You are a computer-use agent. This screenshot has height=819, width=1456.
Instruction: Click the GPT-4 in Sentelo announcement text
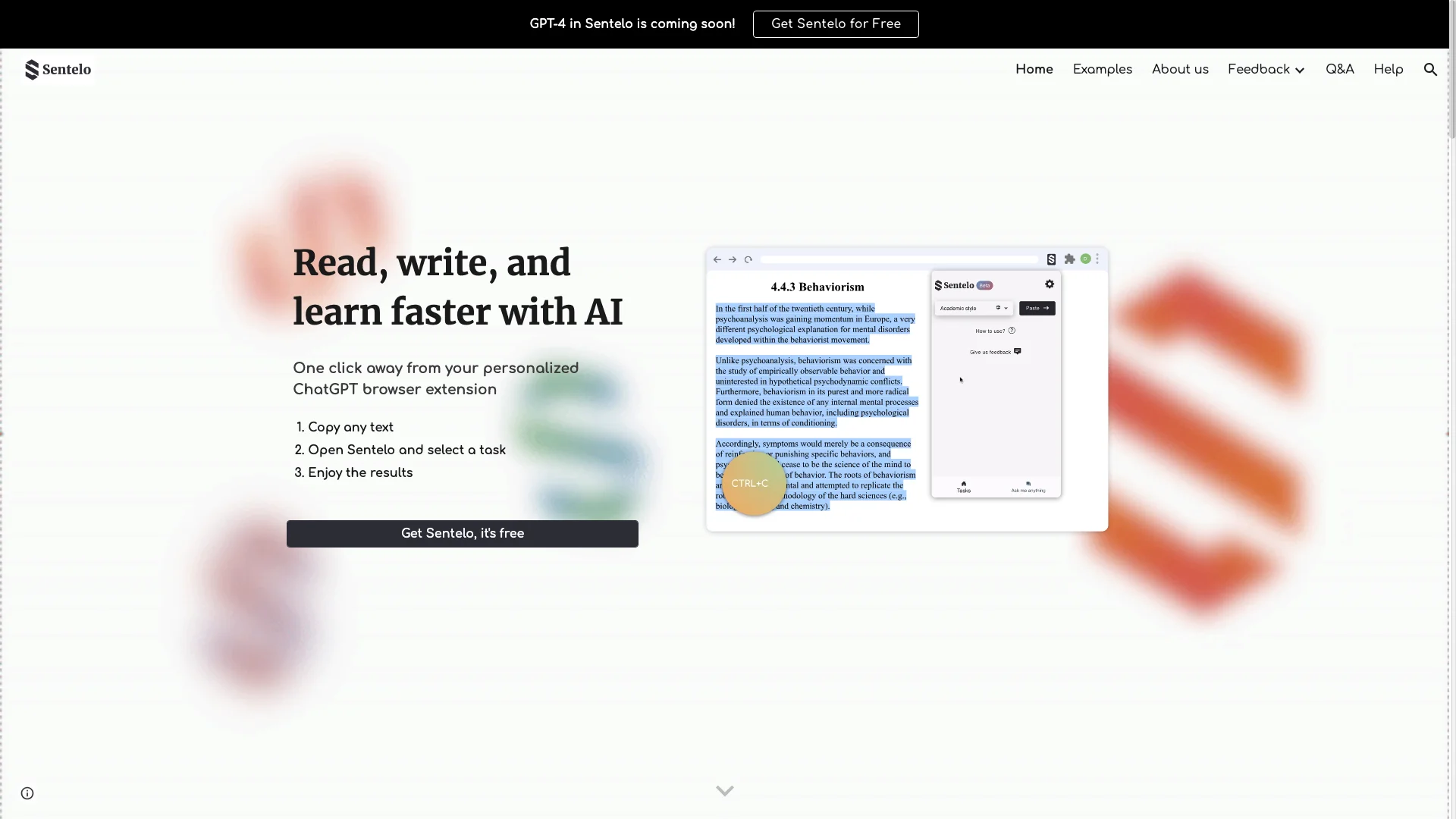(x=632, y=24)
